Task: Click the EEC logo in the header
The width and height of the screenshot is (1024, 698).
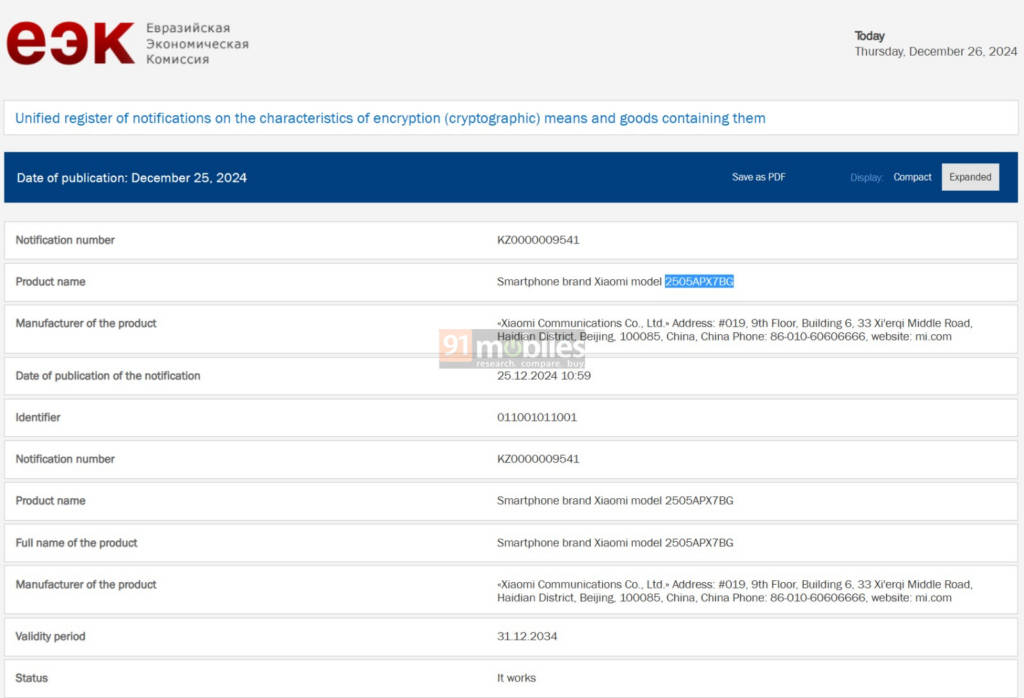Action: click(70, 44)
